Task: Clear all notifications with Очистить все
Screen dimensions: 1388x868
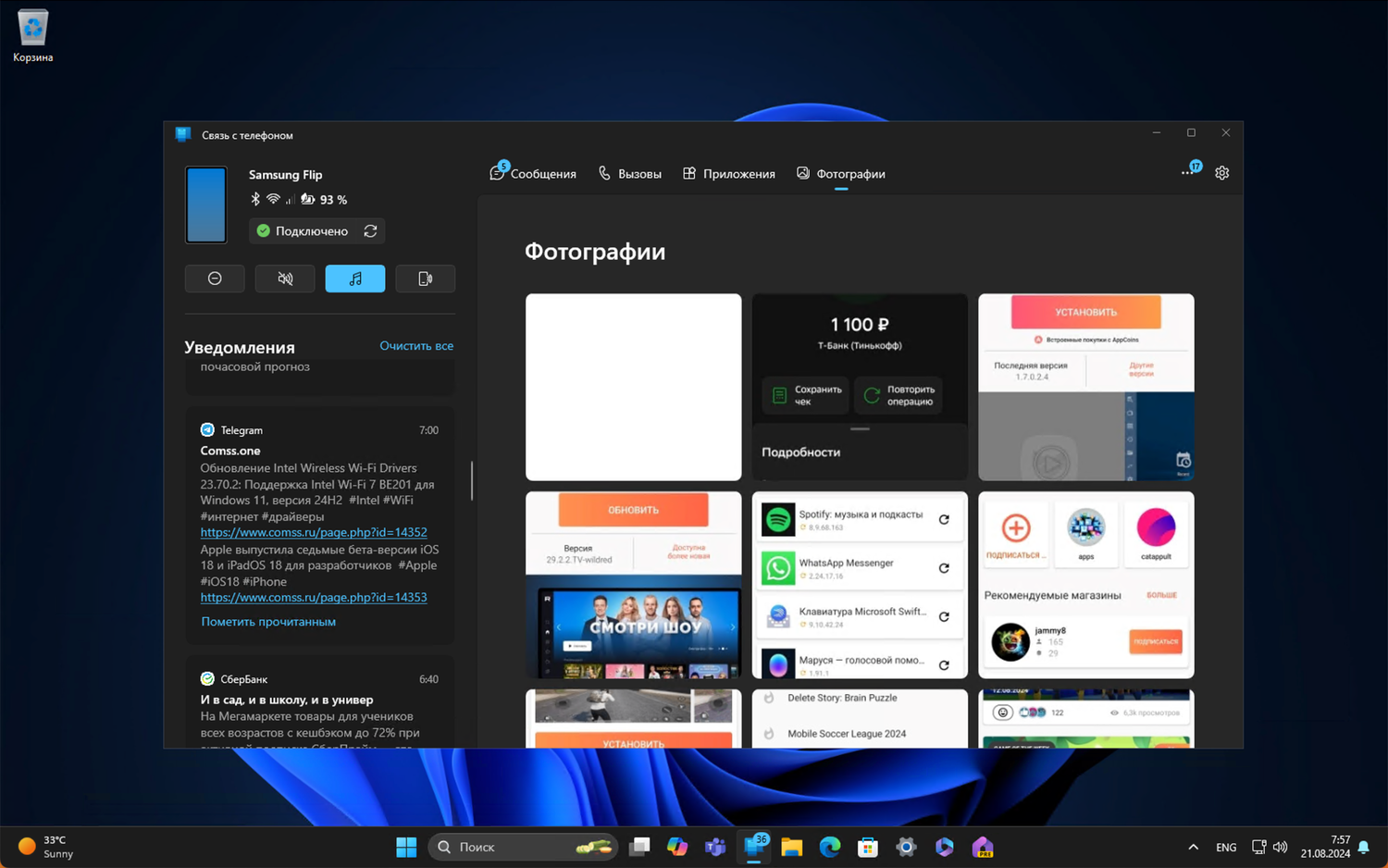Action: [x=416, y=345]
